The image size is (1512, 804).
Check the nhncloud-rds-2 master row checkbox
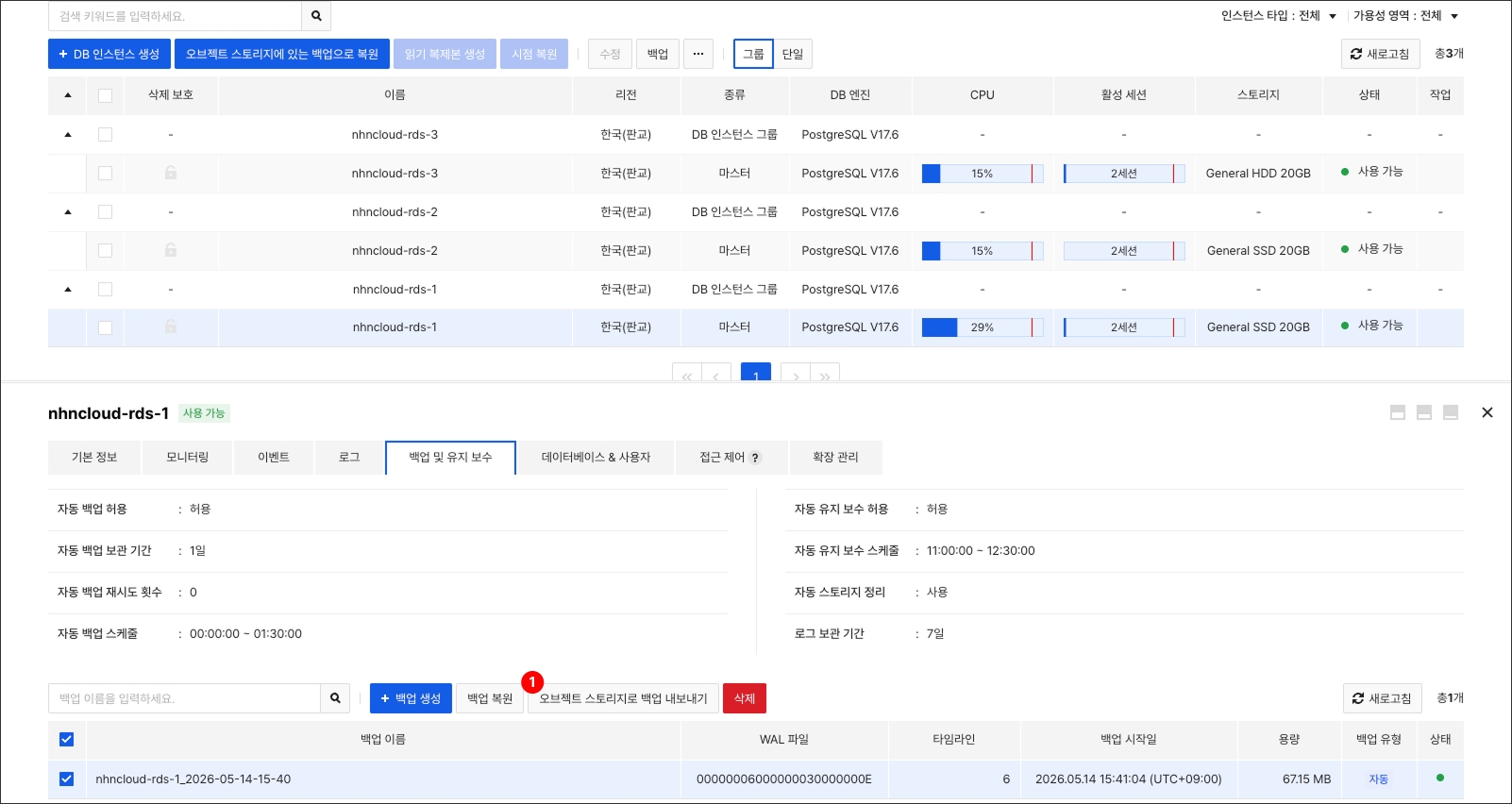105,250
